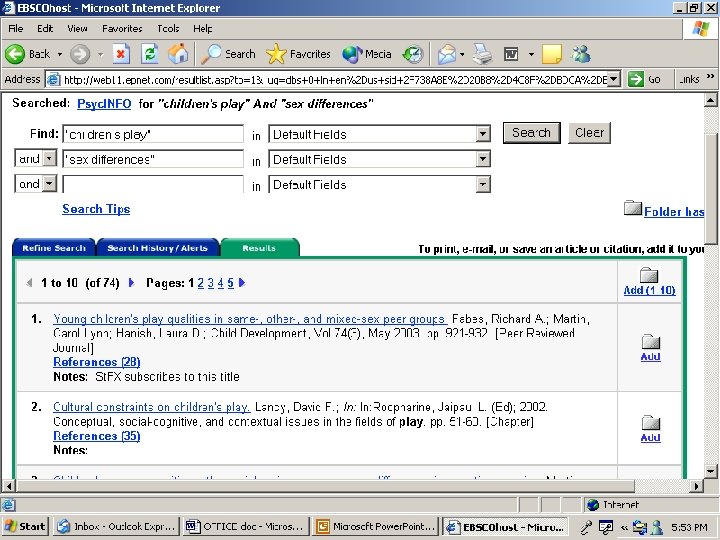Click next pages arrow after page 5
This screenshot has width=720, height=540.
tap(242, 283)
